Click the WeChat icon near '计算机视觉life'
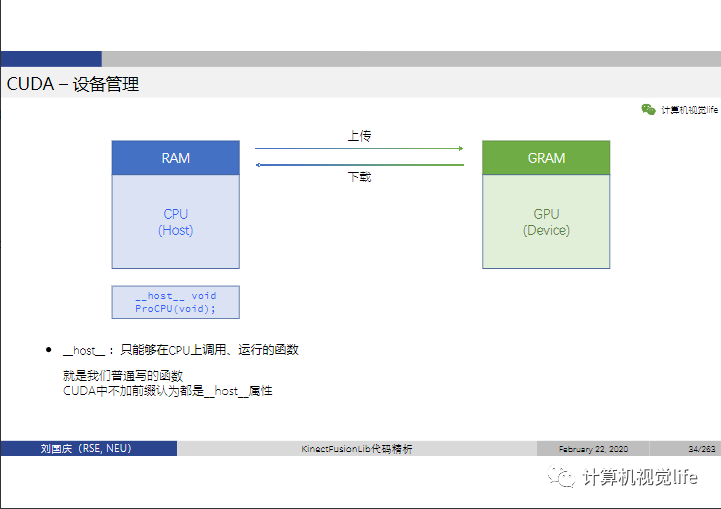Screen dimensions: 721x509 click(648, 109)
